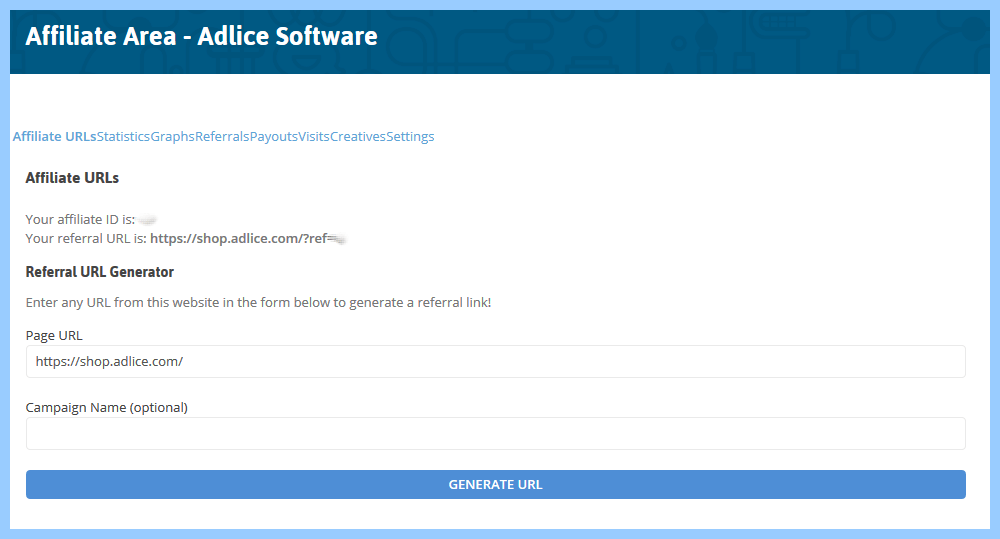Navigate to the Settings tab

tap(410, 137)
